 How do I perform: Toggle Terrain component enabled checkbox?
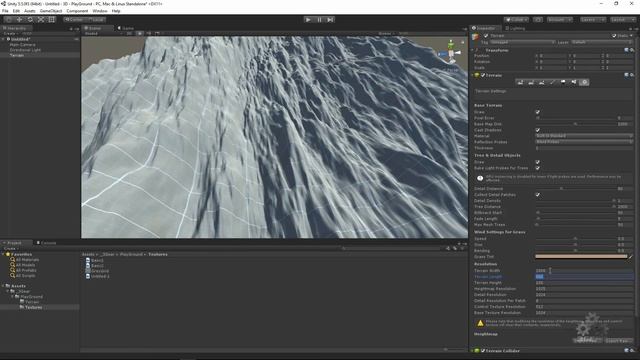pos(483,75)
